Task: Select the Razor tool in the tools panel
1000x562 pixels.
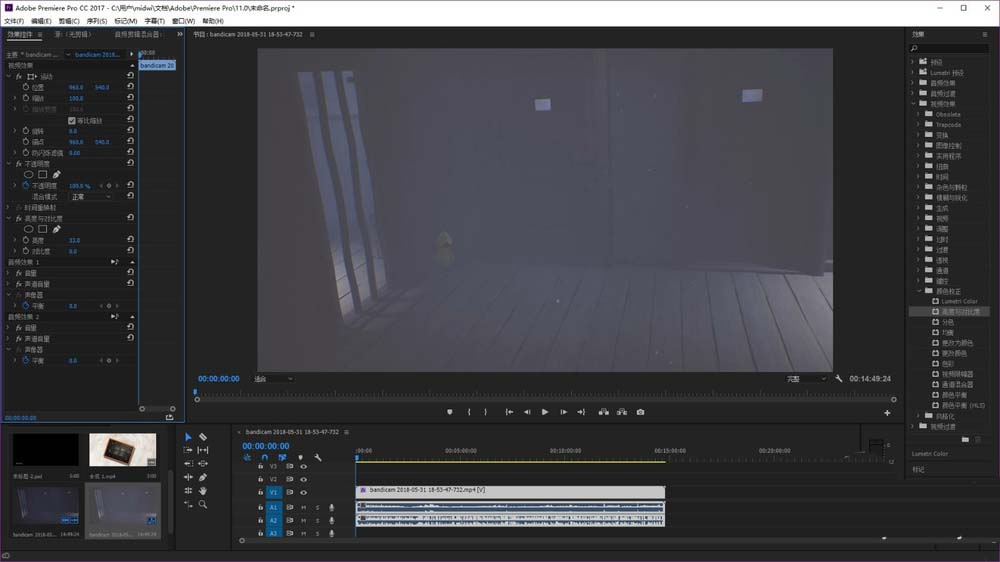Action: (x=203, y=437)
